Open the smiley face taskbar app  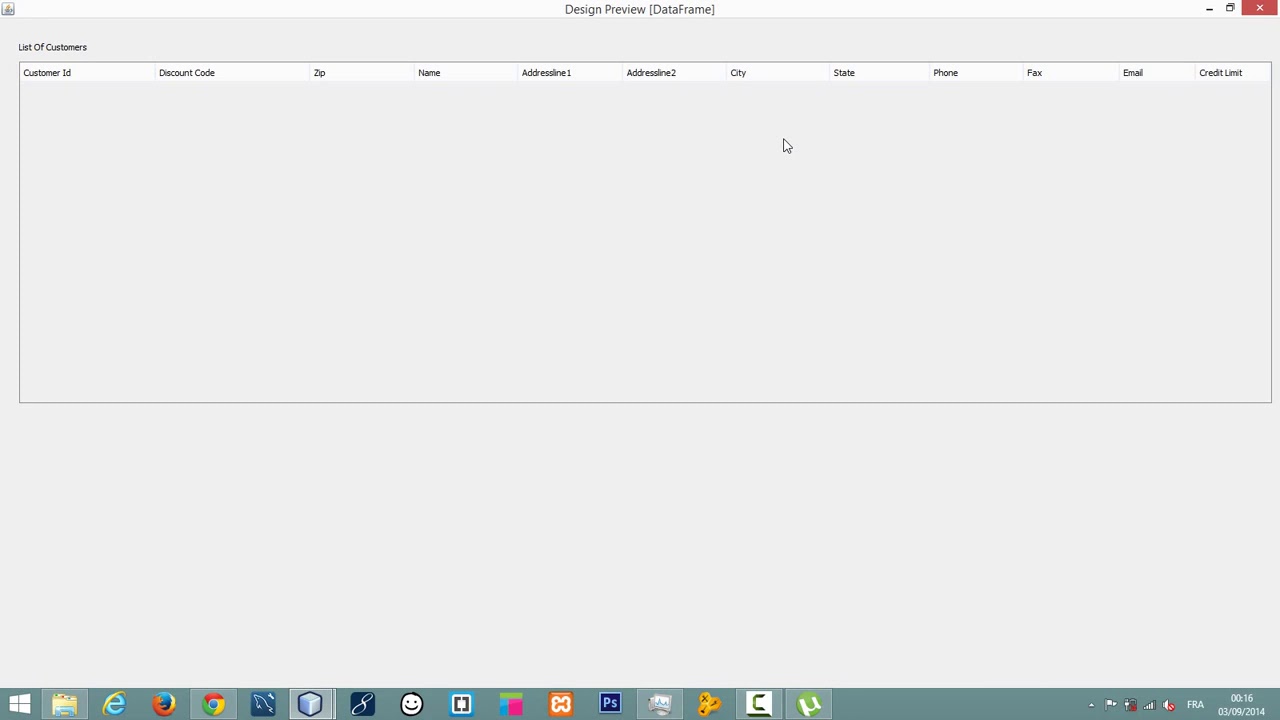pyautogui.click(x=412, y=705)
